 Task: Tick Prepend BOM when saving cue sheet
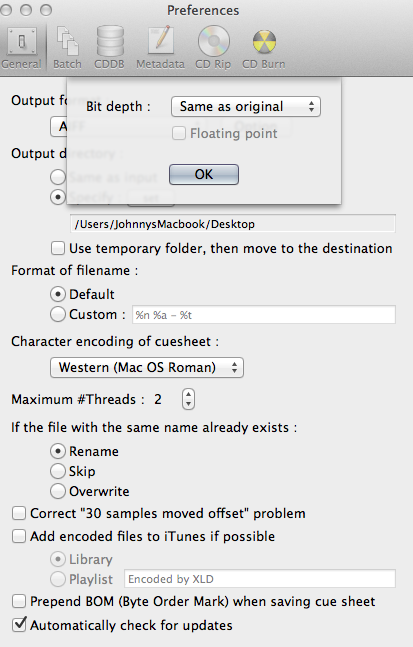(x=19, y=601)
